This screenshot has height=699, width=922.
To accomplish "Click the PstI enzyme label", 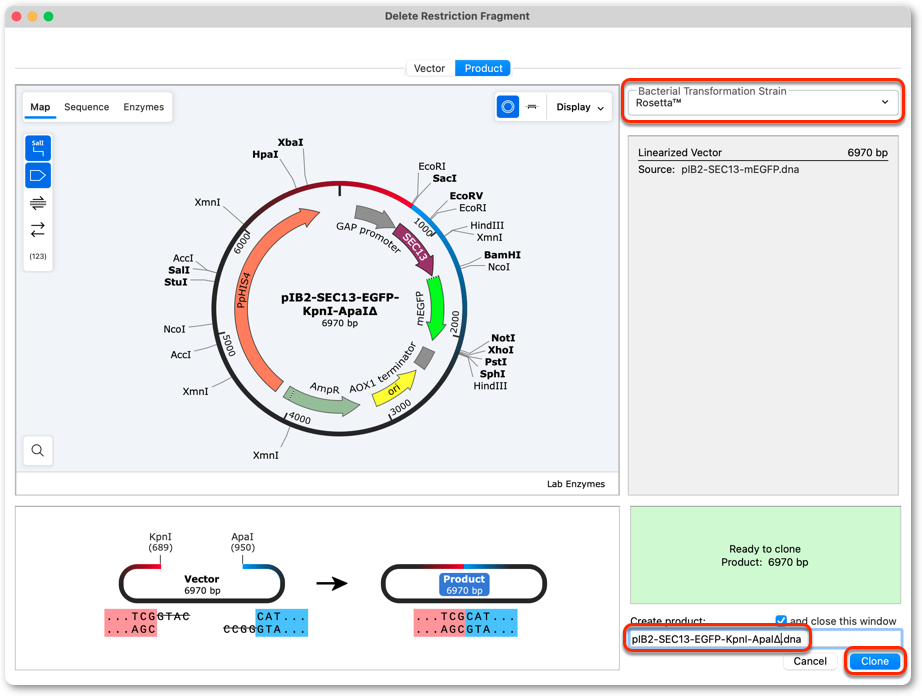I will point(496,362).
